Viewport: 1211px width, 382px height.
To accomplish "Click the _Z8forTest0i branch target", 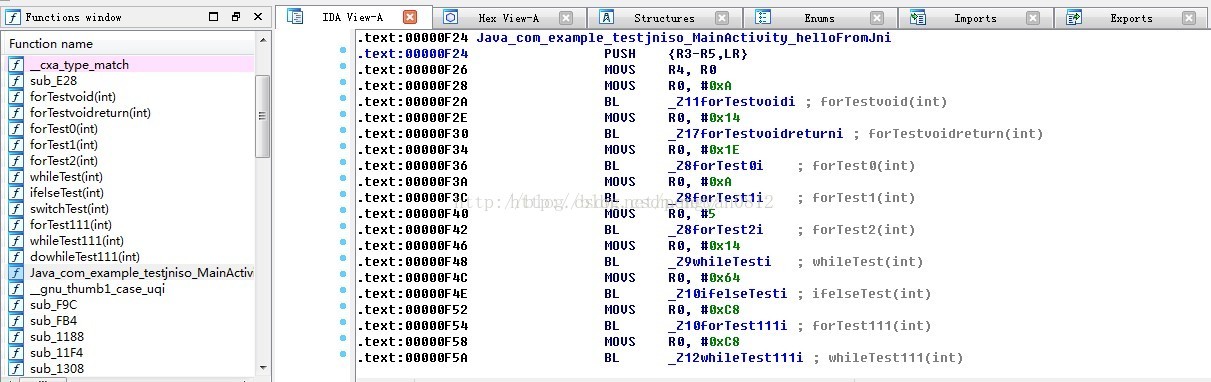I will [715, 165].
